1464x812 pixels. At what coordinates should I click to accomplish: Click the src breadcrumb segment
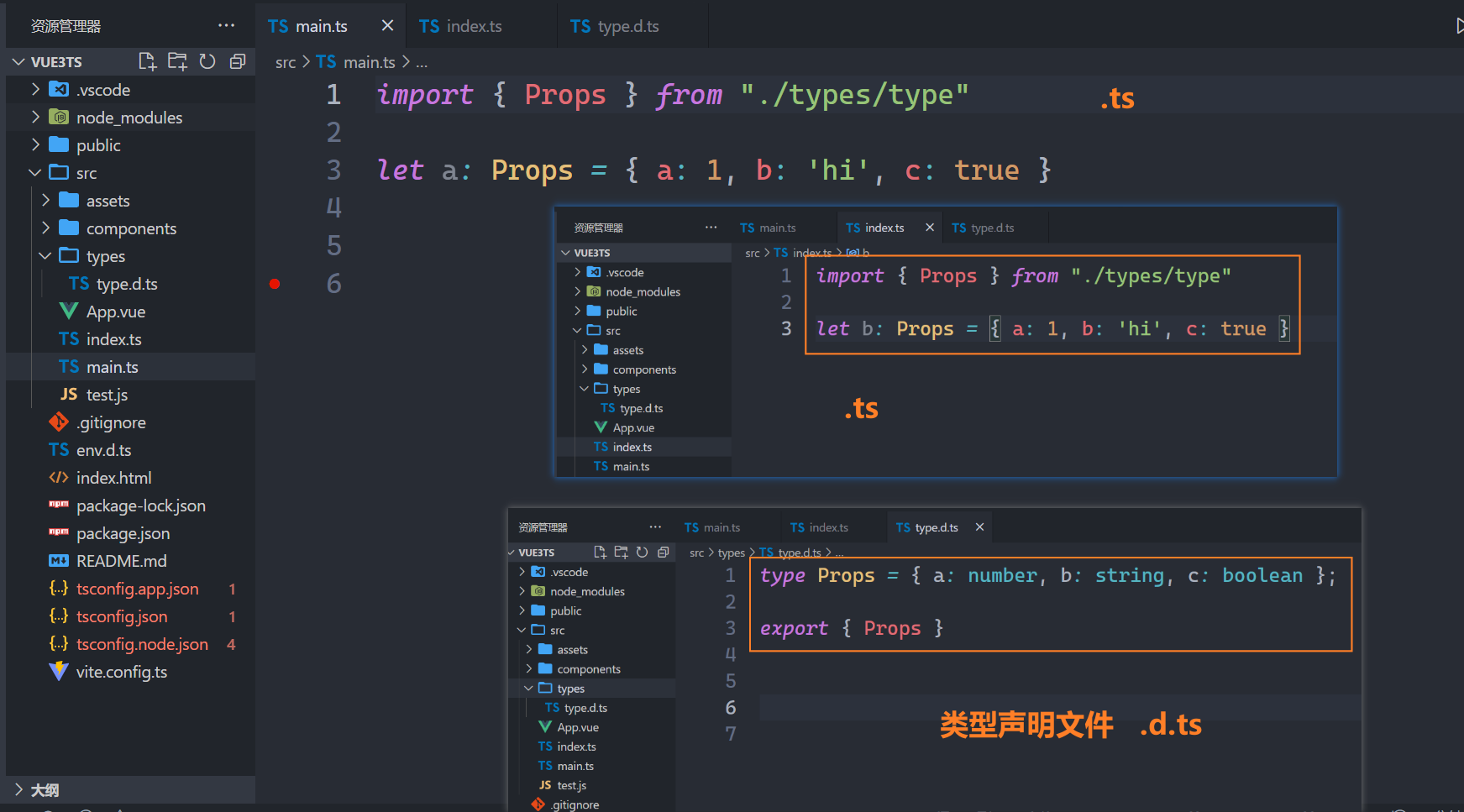pyautogui.click(x=286, y=62)
